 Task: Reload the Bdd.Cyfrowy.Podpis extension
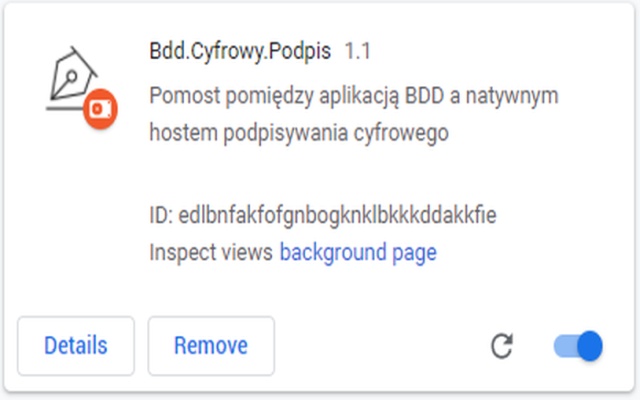[502, 347]
